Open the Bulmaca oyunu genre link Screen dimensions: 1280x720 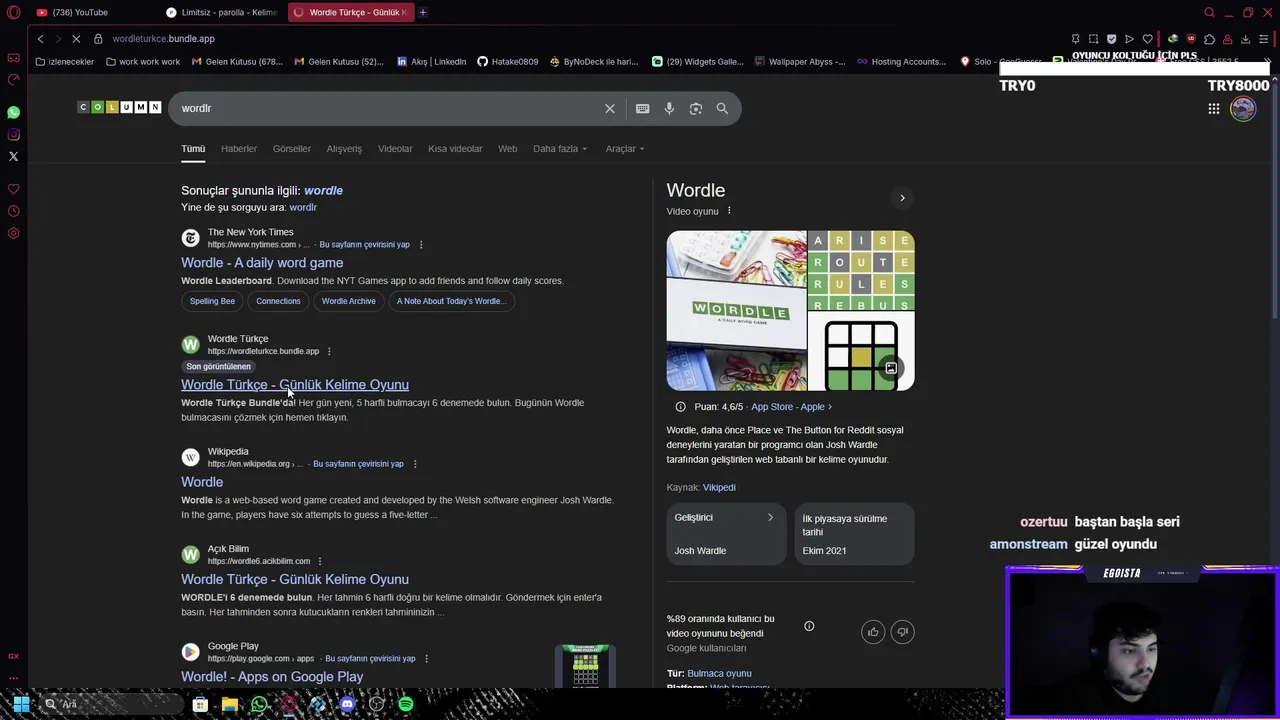(719, 673)
